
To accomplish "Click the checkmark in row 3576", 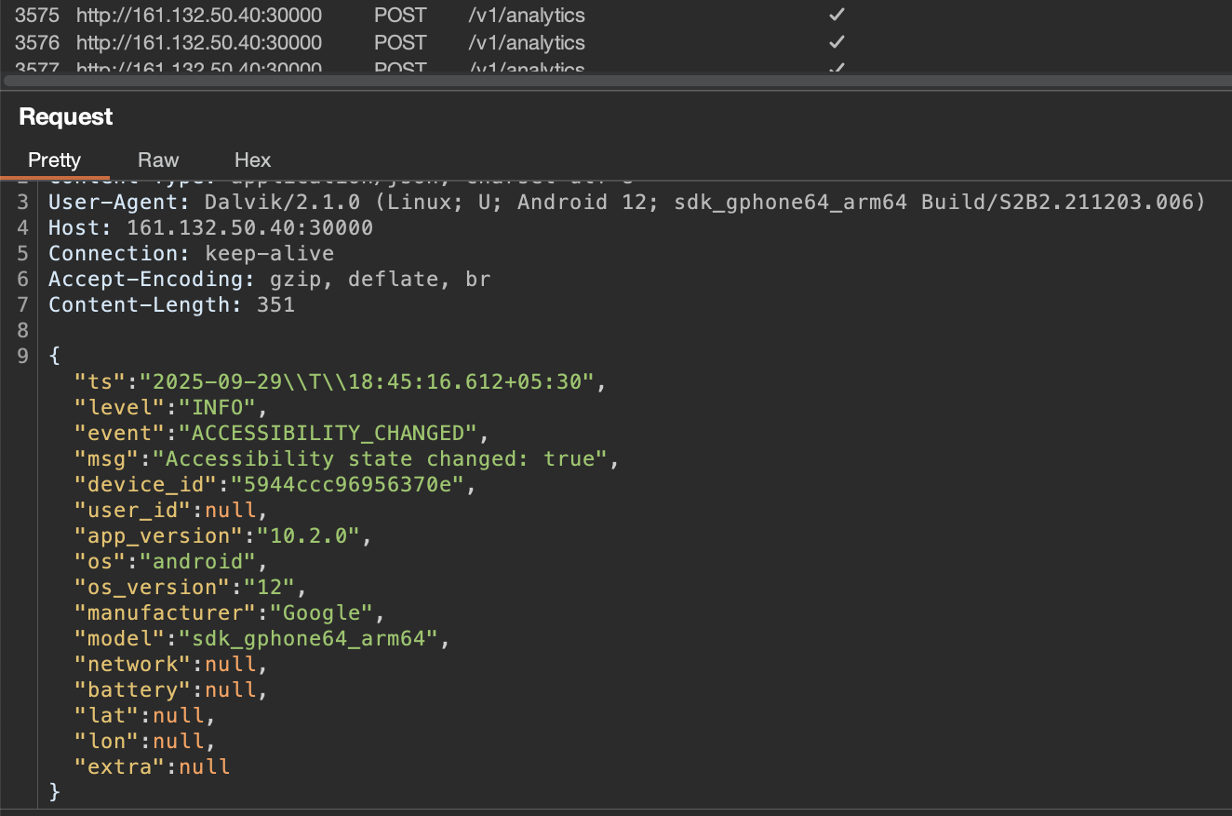I will [x=837, y=43].
